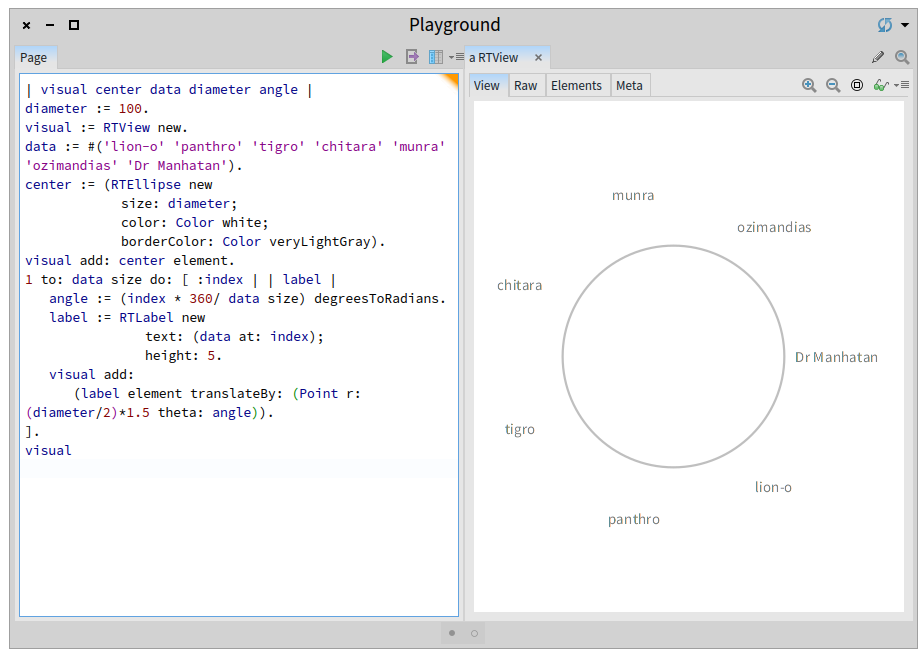This screenshot has height=657, width=923.
Task: Expand the View toolbar menu next to glasses
Action: point(901,85)
